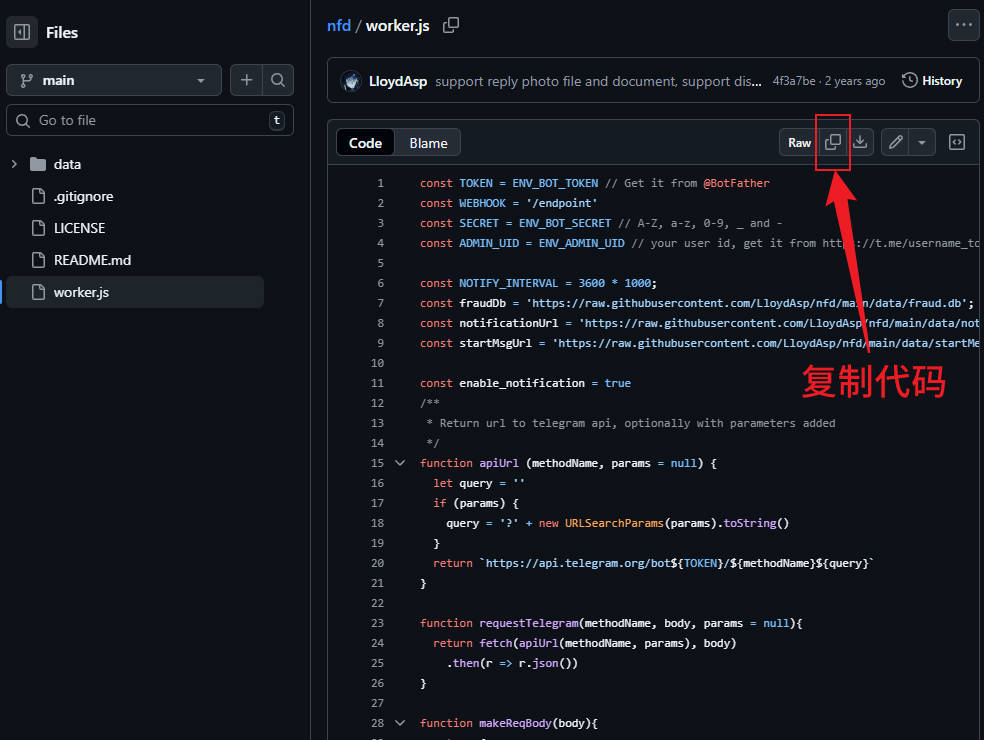Click the Go to file search field

click(150, 120)
